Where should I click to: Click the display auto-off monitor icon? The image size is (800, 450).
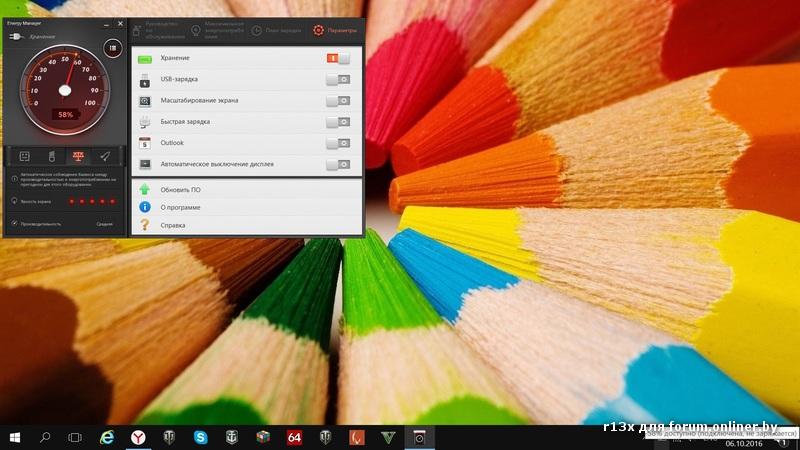point(145,164)
